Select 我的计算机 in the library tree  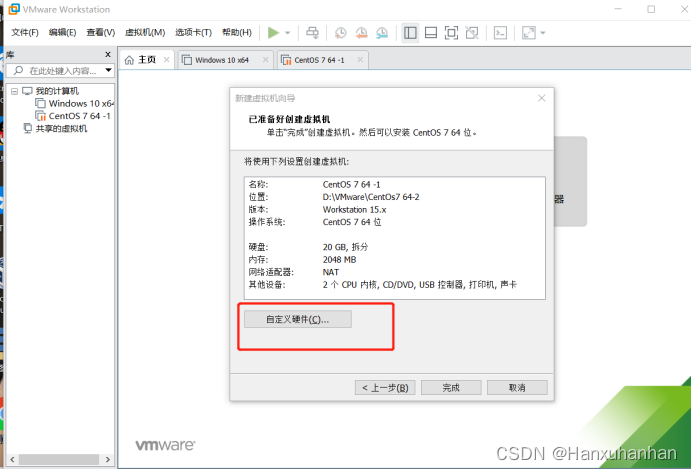click(x=56, y=91)
